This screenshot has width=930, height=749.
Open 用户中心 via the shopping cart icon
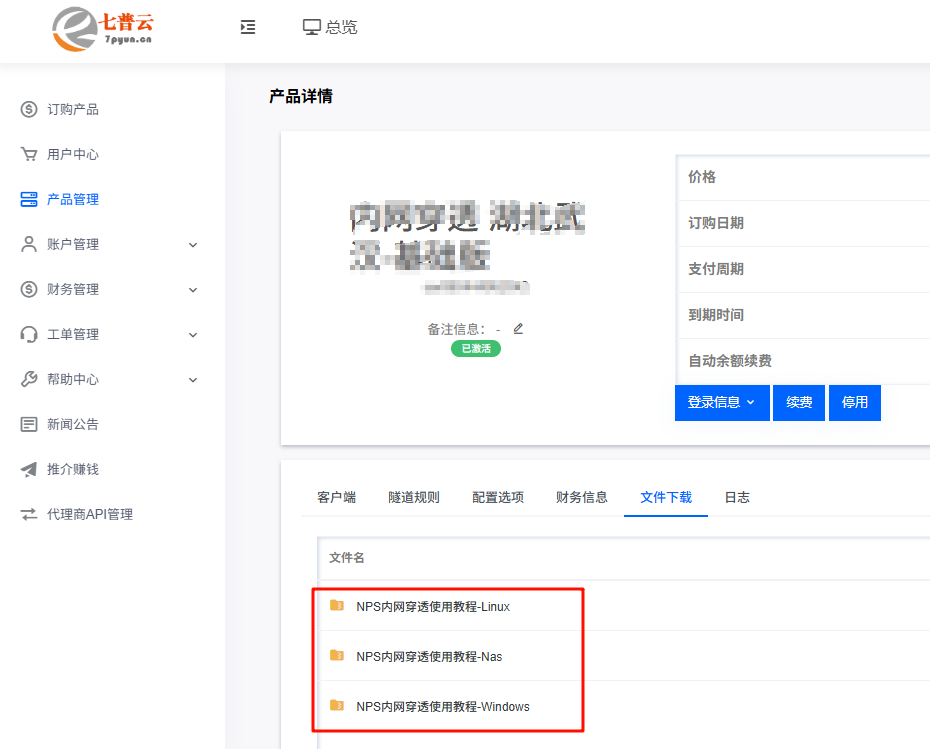[x=29, y=154]
